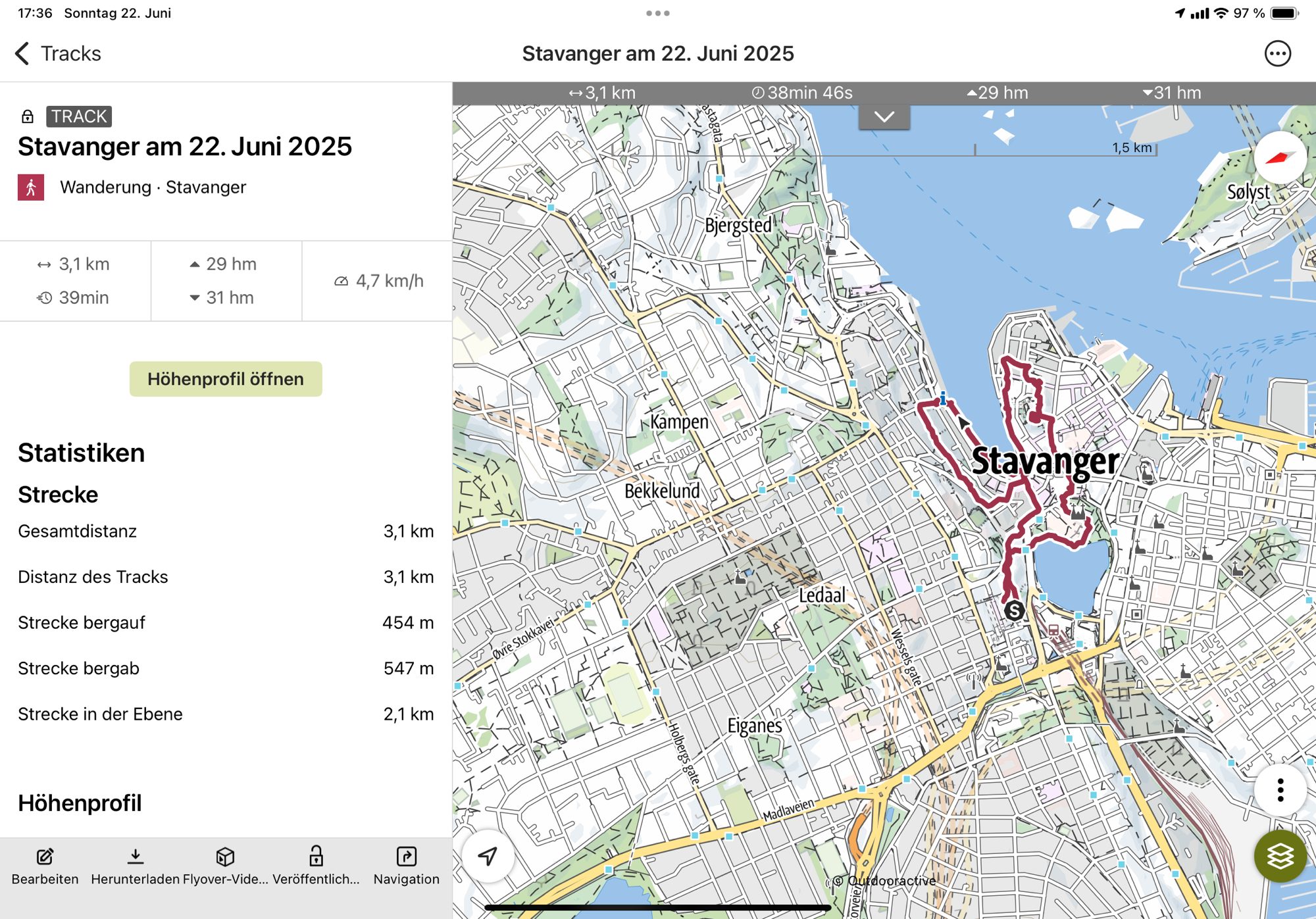Center map on current location
This screenshot has width=1316, height=919.
[x=488, y=856]
